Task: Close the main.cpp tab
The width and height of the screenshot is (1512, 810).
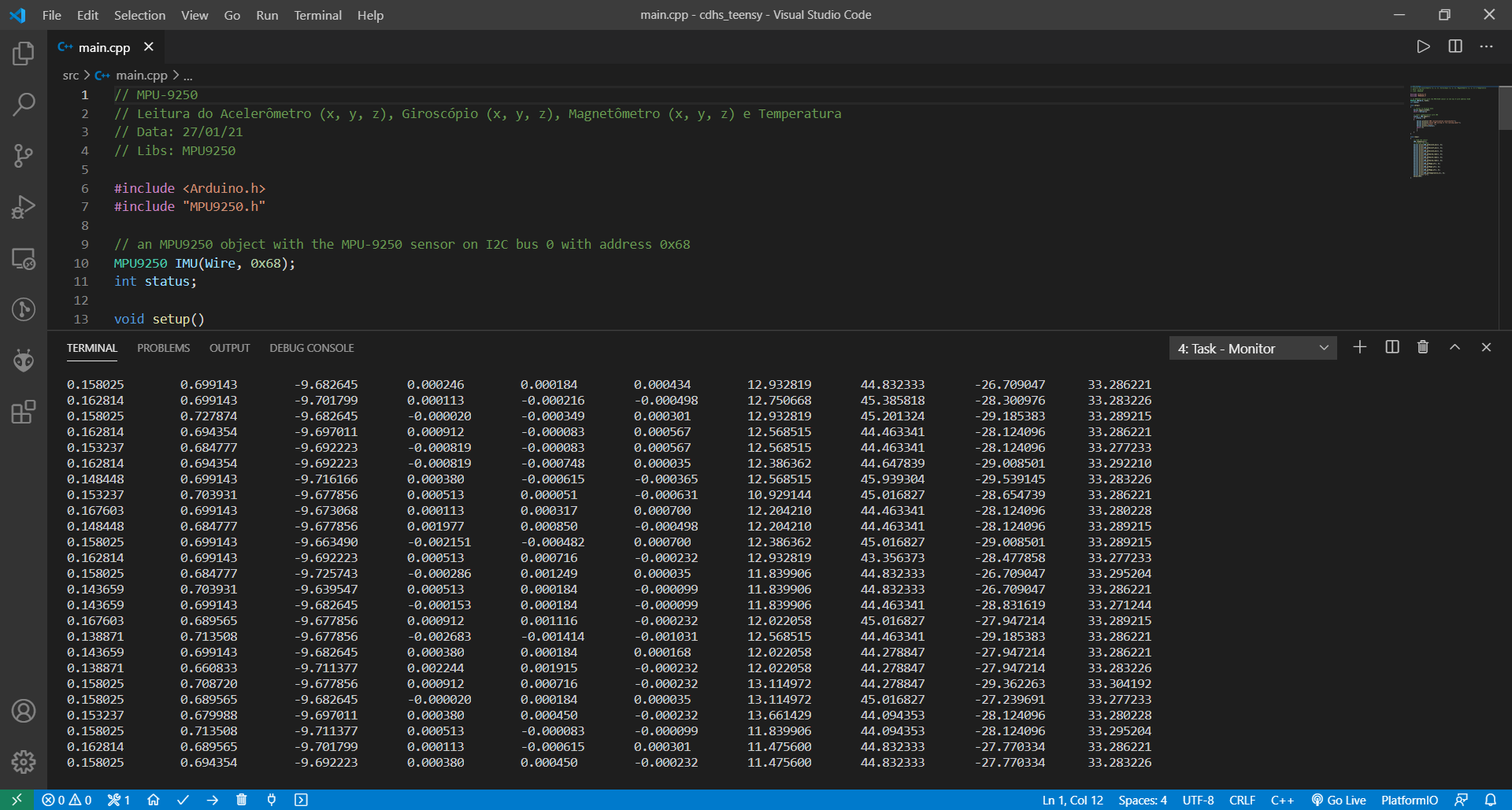Action: (148, 47)
